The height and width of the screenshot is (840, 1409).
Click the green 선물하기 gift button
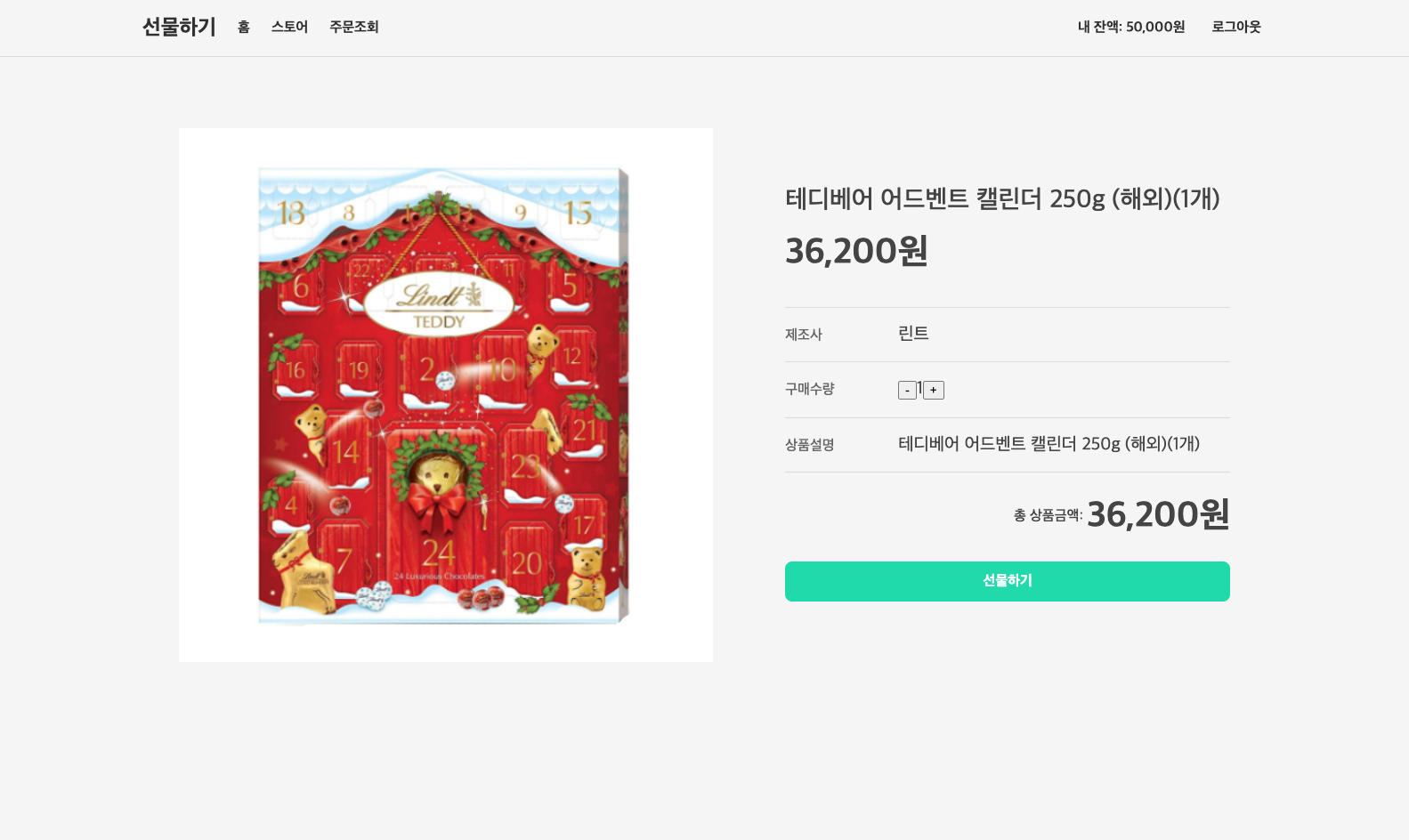click(1008, 581)
